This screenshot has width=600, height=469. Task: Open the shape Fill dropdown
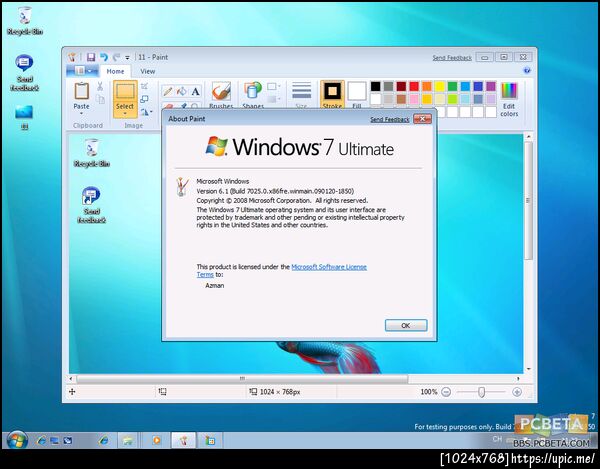coord(274,99)
